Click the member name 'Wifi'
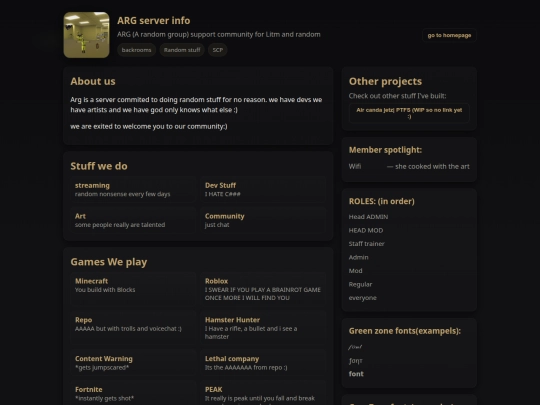Image resolution: width=540 pixels, height=405 pixels. [x=355, y=166]
